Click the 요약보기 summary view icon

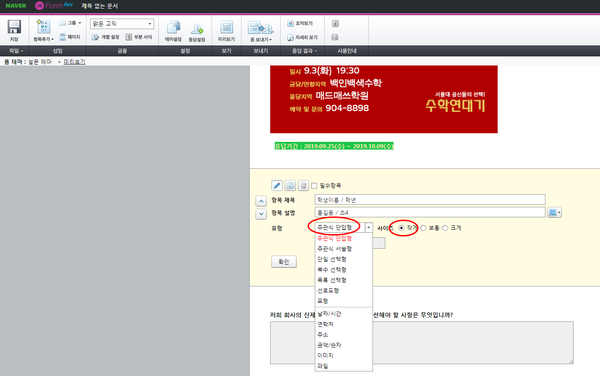click(290, 23)
